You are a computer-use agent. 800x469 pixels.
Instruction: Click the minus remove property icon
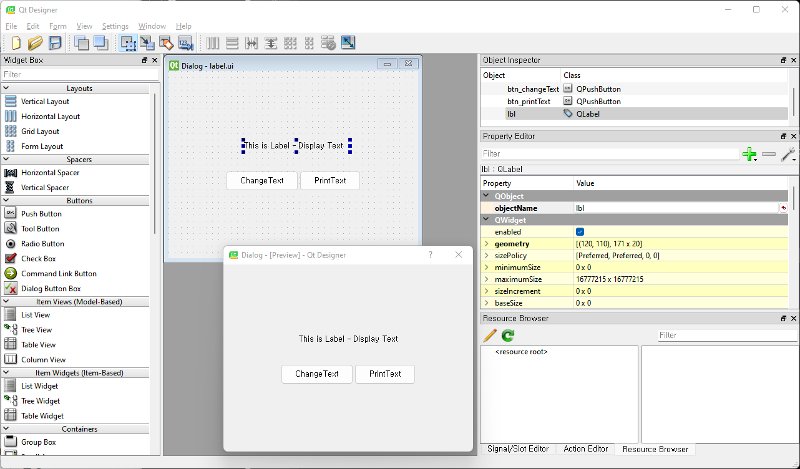tap(769, 154)
